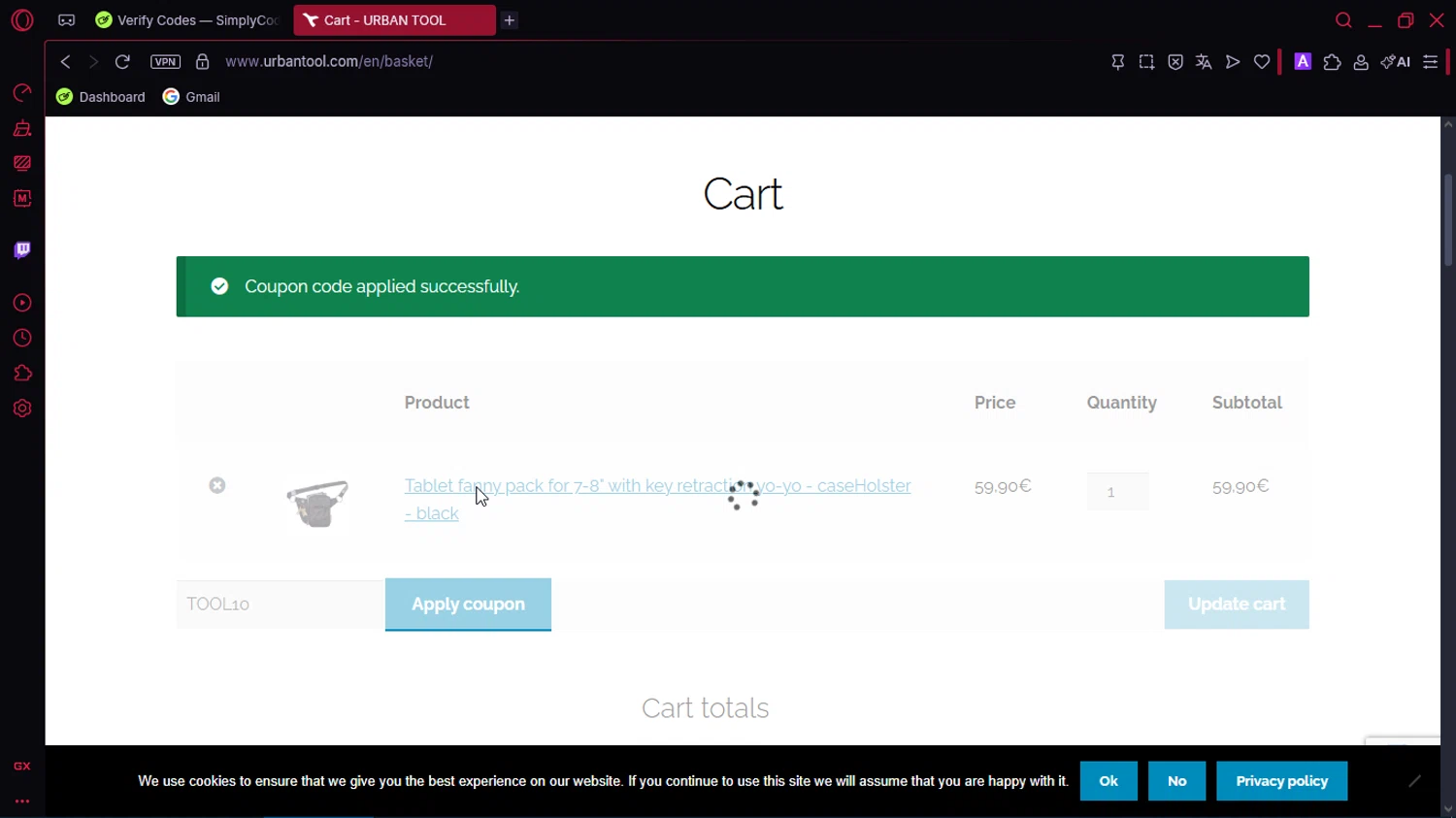Open the AI assistant button
Screen dimensions: 1456x818
click(x=1396, y=62)
